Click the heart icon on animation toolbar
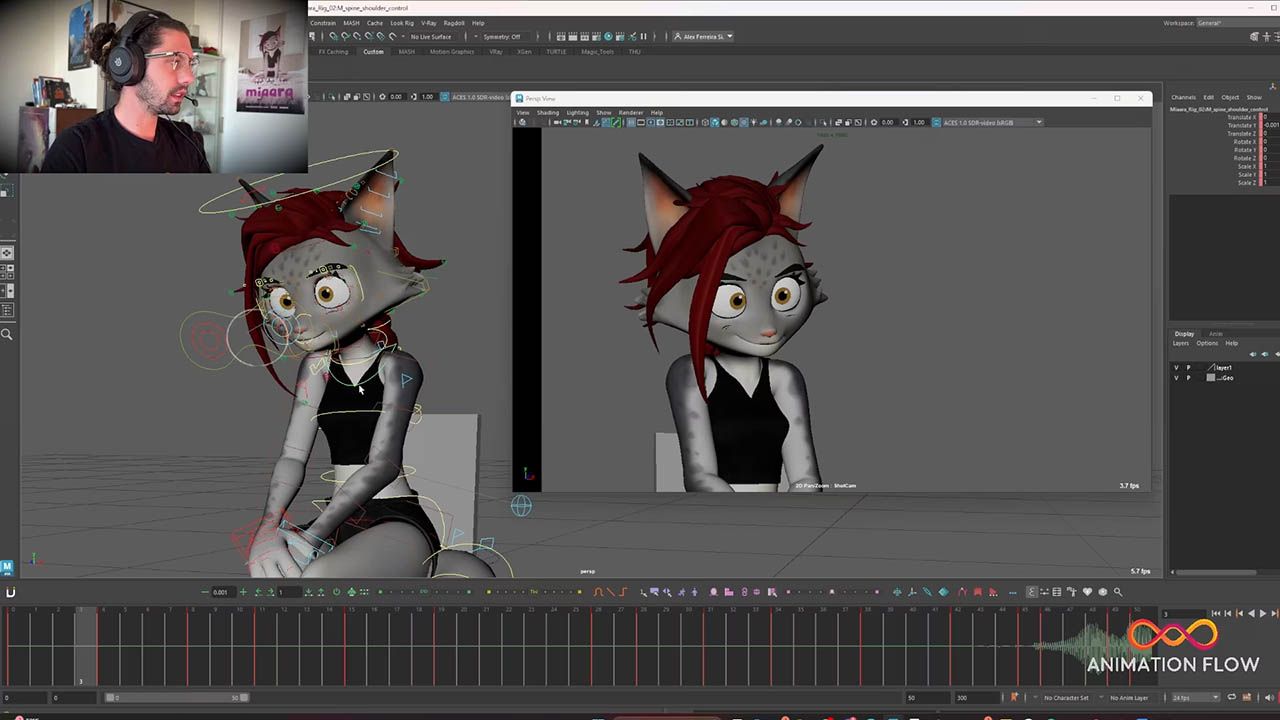This screenshot has width=1280, height=720. [x=1087, y=592]
